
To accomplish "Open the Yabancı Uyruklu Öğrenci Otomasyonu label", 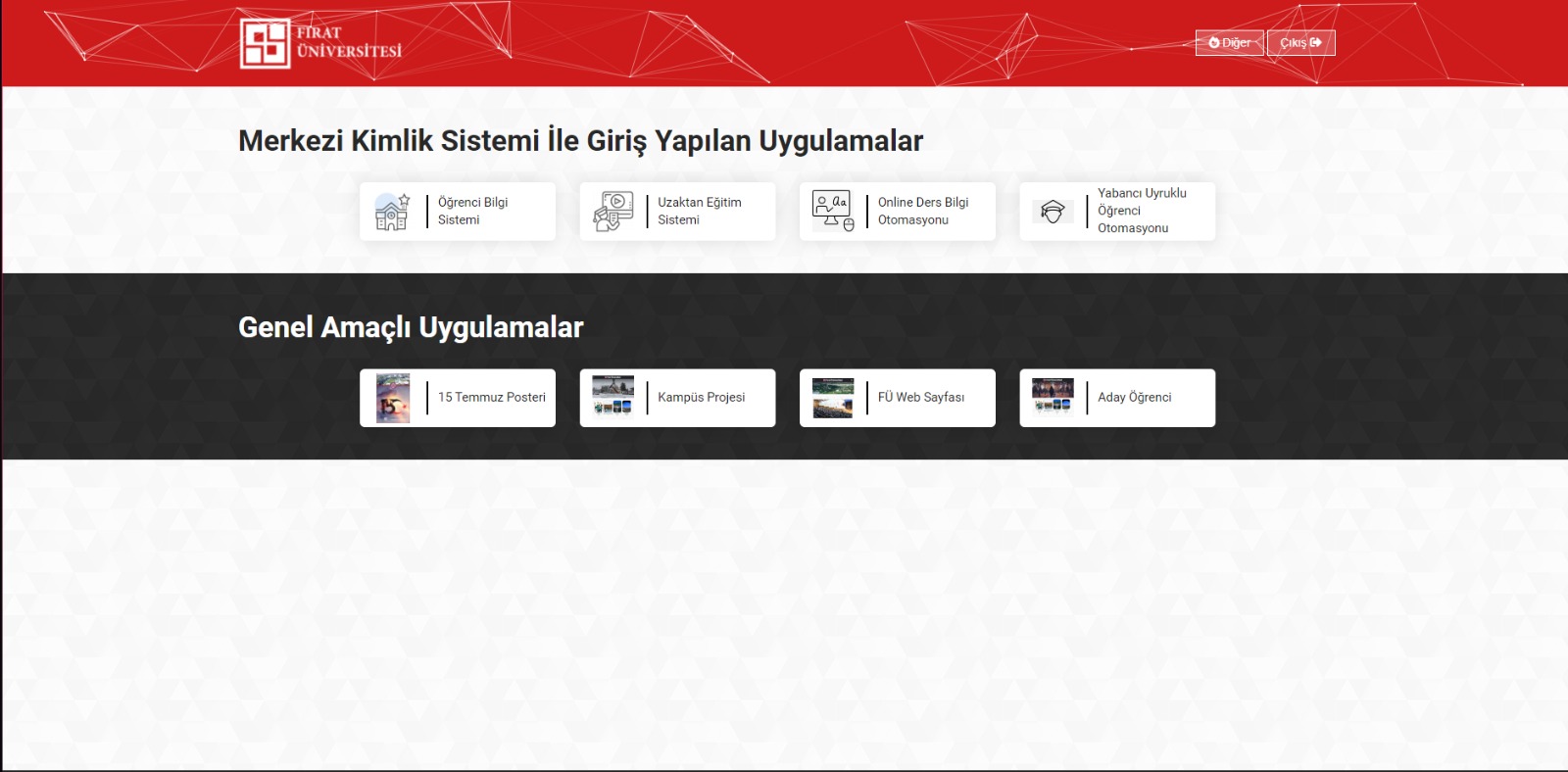I will pos(1141,211).
